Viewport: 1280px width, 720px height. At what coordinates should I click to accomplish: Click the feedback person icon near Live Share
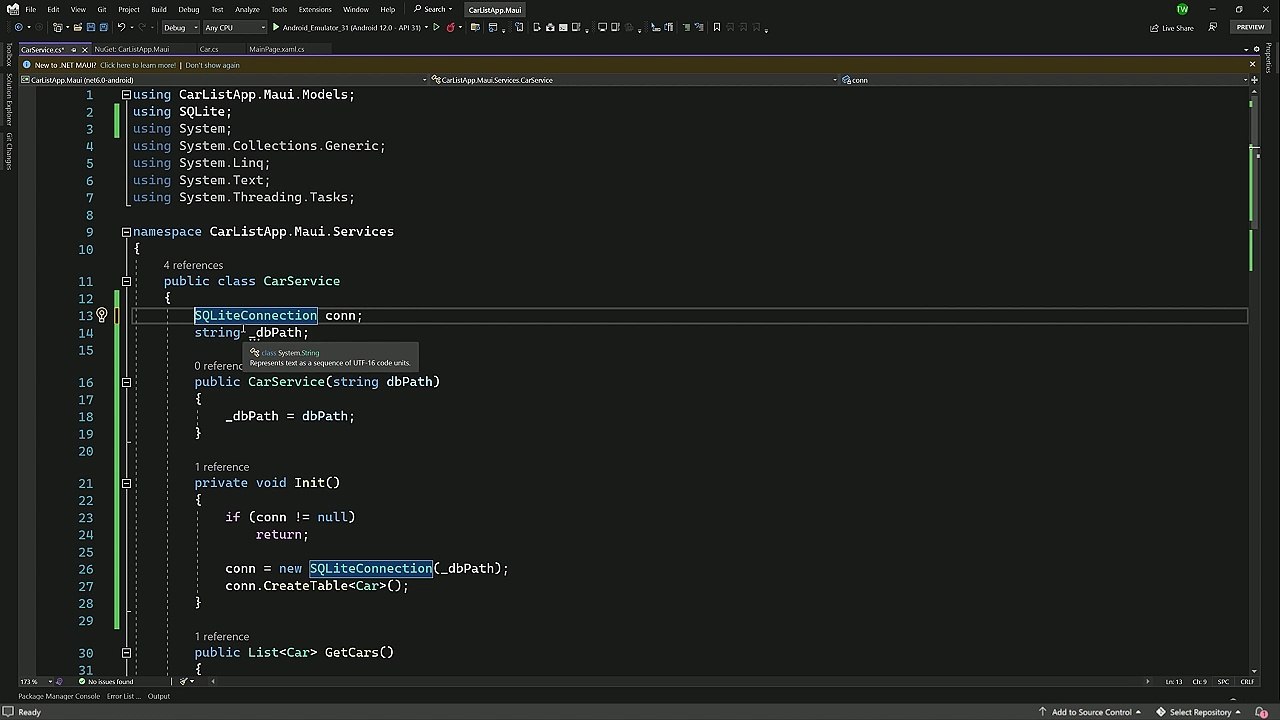point(1212,27)
